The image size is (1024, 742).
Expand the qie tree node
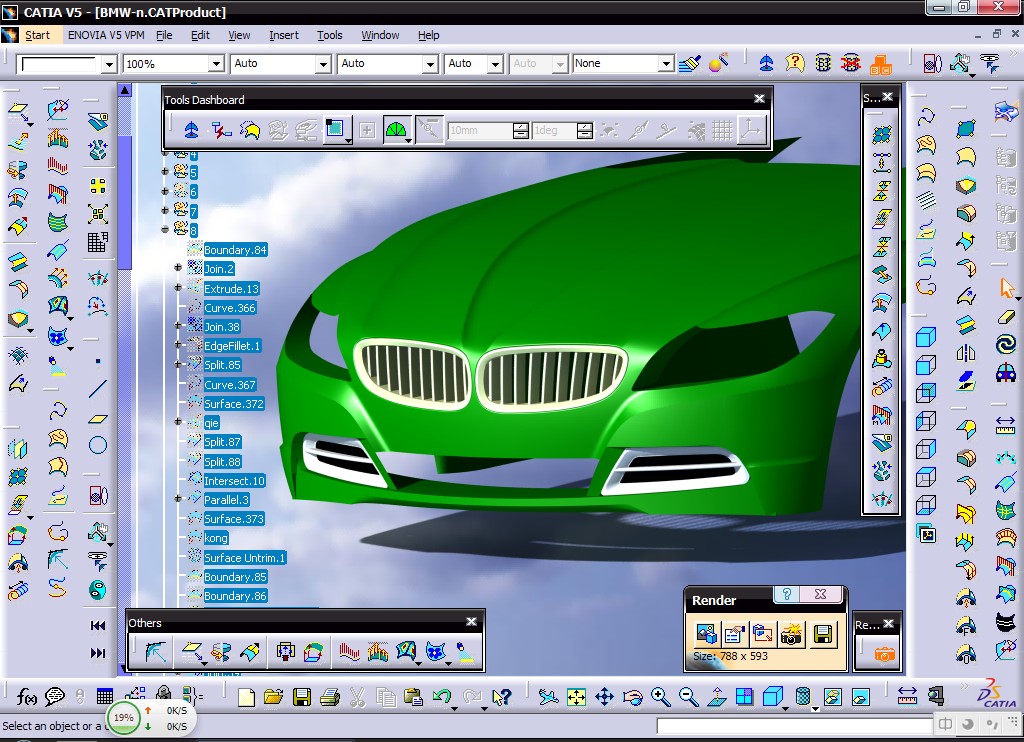(x=178, y=422)
